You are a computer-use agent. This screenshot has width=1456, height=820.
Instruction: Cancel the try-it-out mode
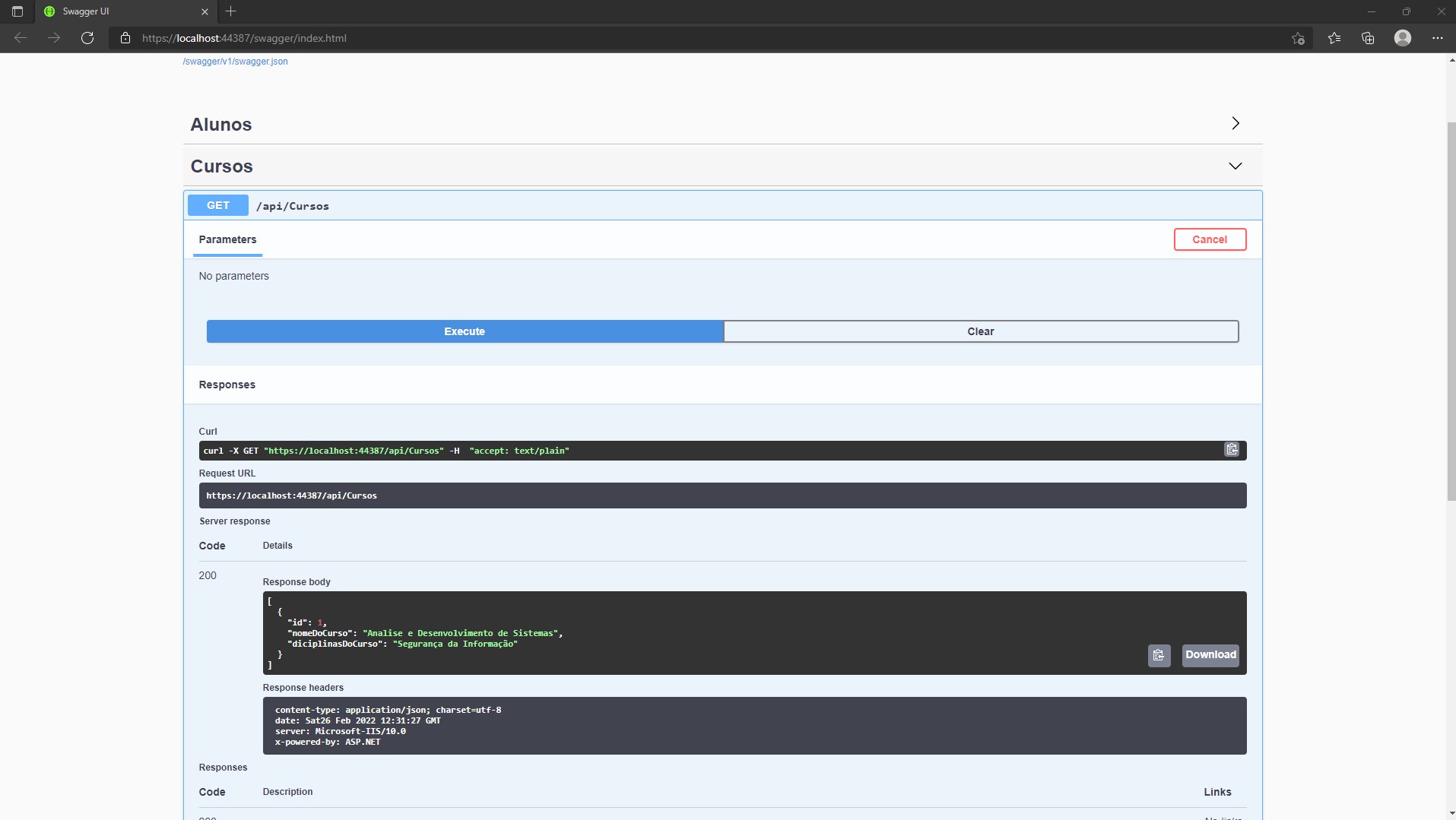[1210, 239]
